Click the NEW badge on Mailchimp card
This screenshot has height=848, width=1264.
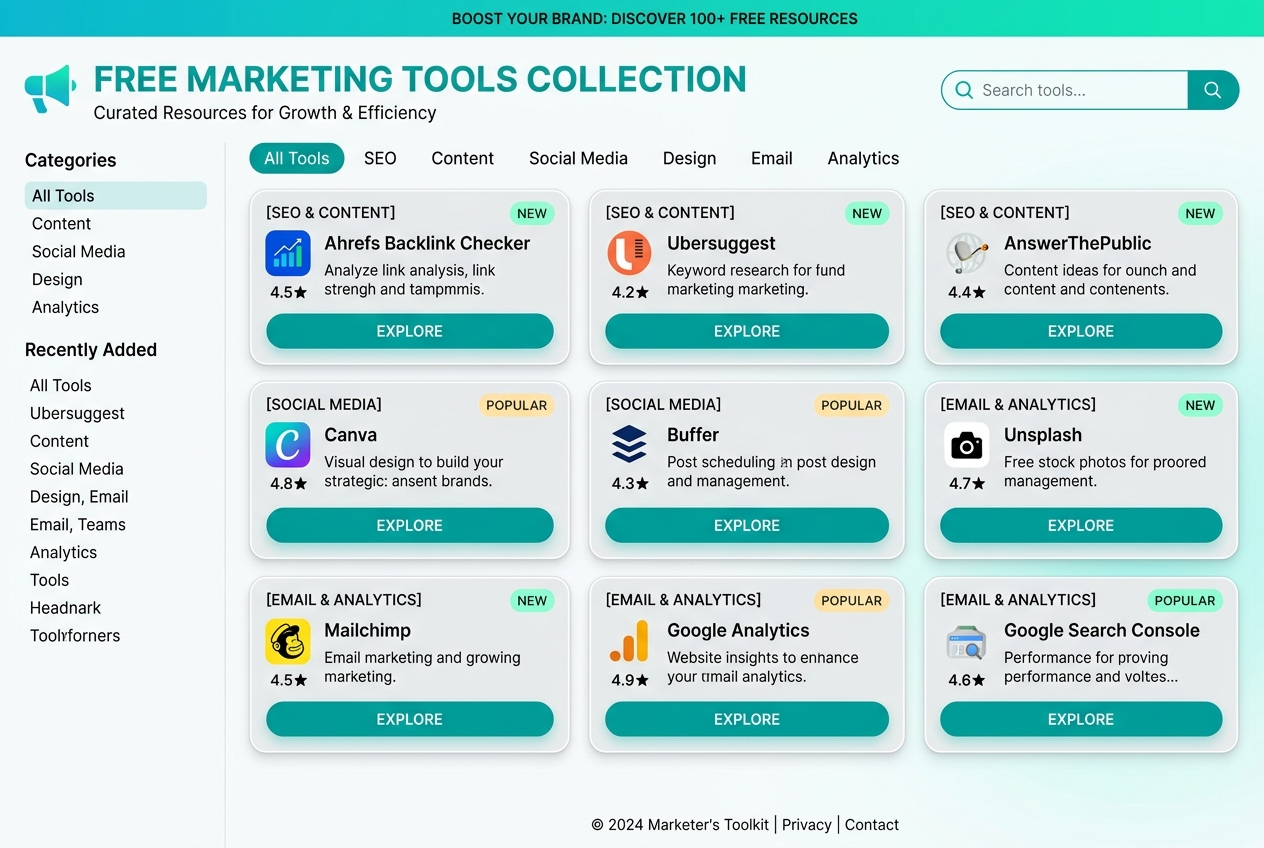(532, 601)
